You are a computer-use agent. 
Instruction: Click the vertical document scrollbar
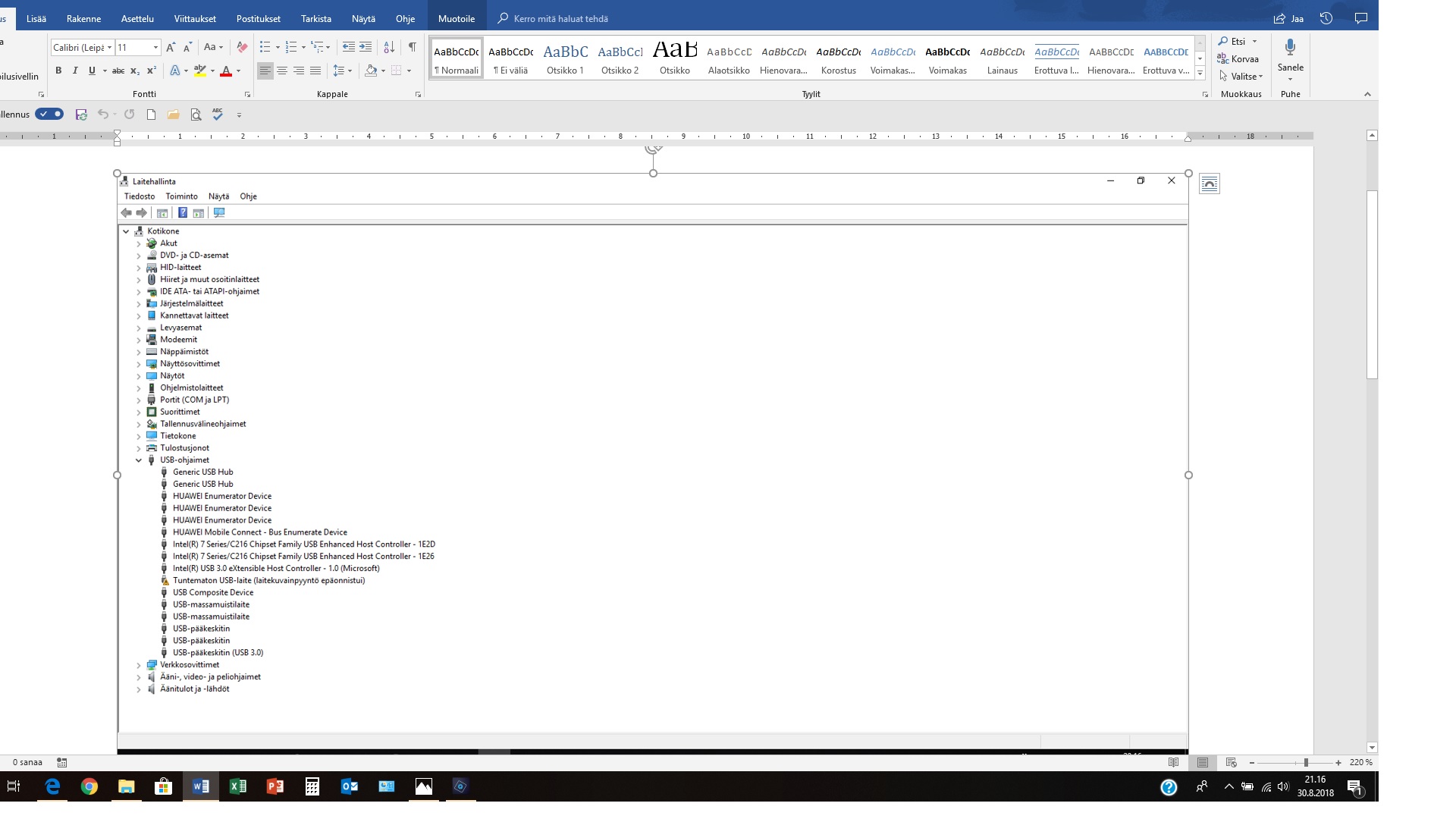[x=1372, y=285]
